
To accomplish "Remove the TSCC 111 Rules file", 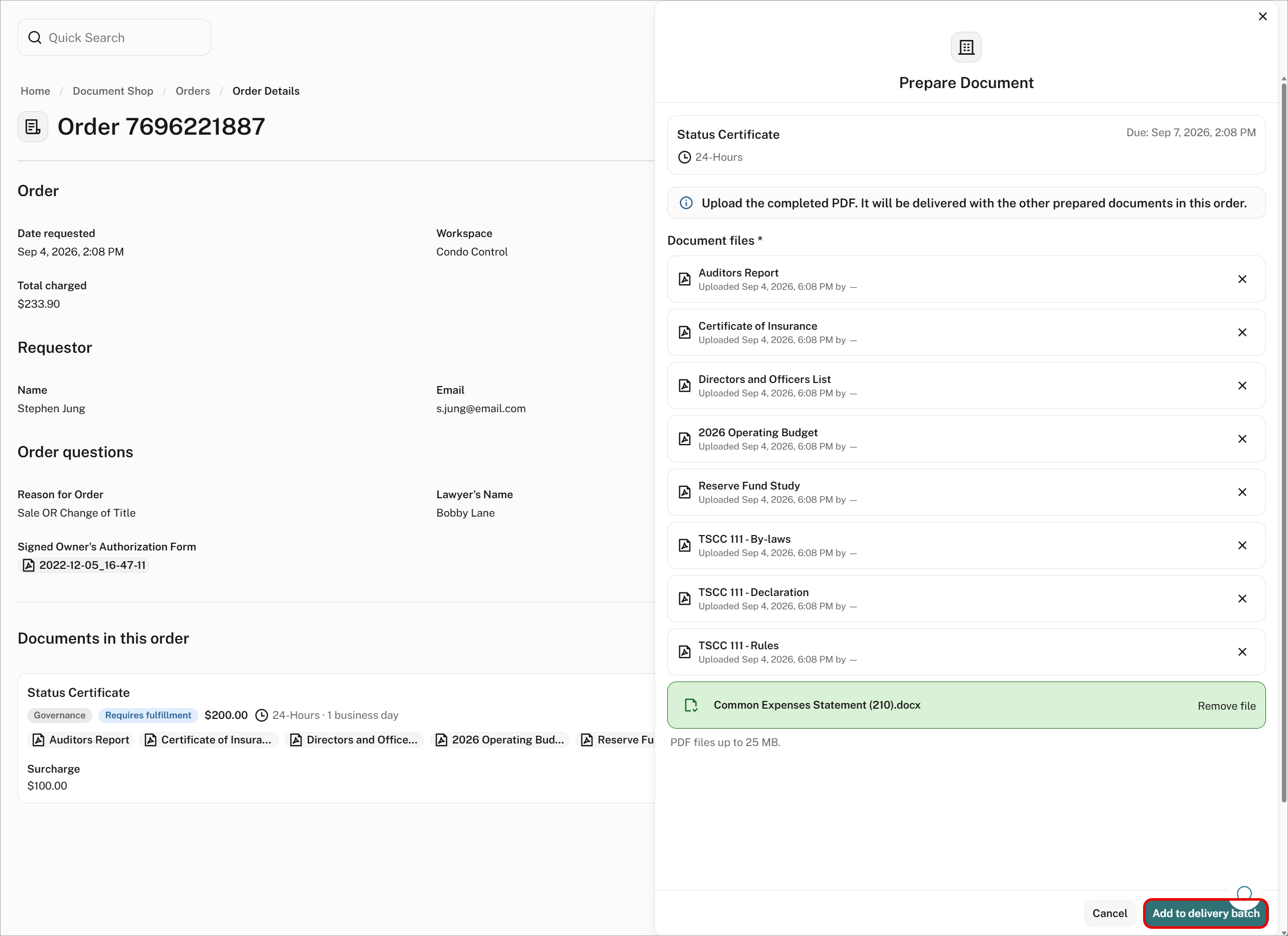I will coord(1242,652).
